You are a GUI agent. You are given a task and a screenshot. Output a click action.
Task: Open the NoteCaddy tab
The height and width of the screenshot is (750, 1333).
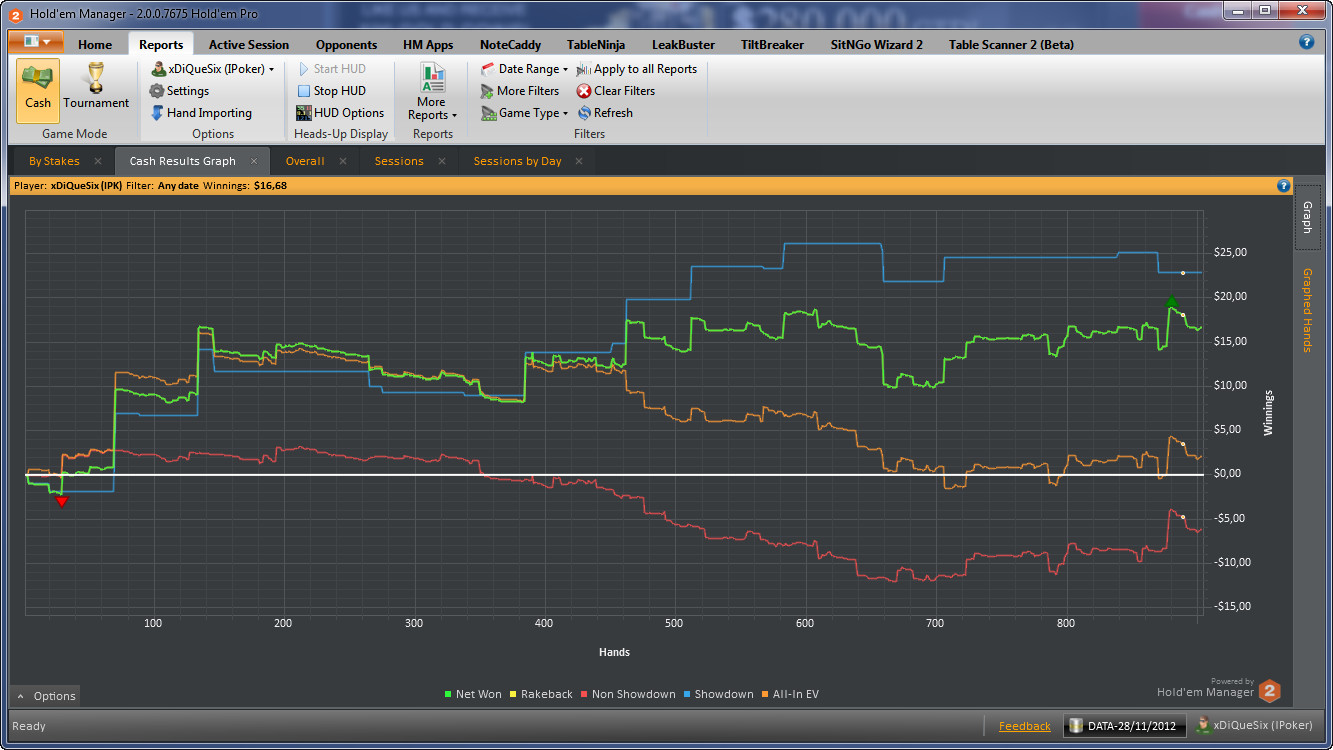click(510, 44)
